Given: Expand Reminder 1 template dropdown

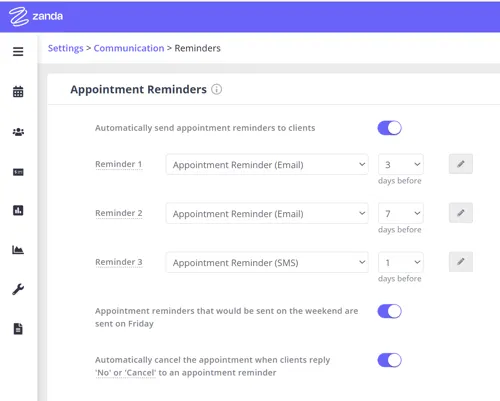Looking at the screenshot, I should tap(267, 164).
